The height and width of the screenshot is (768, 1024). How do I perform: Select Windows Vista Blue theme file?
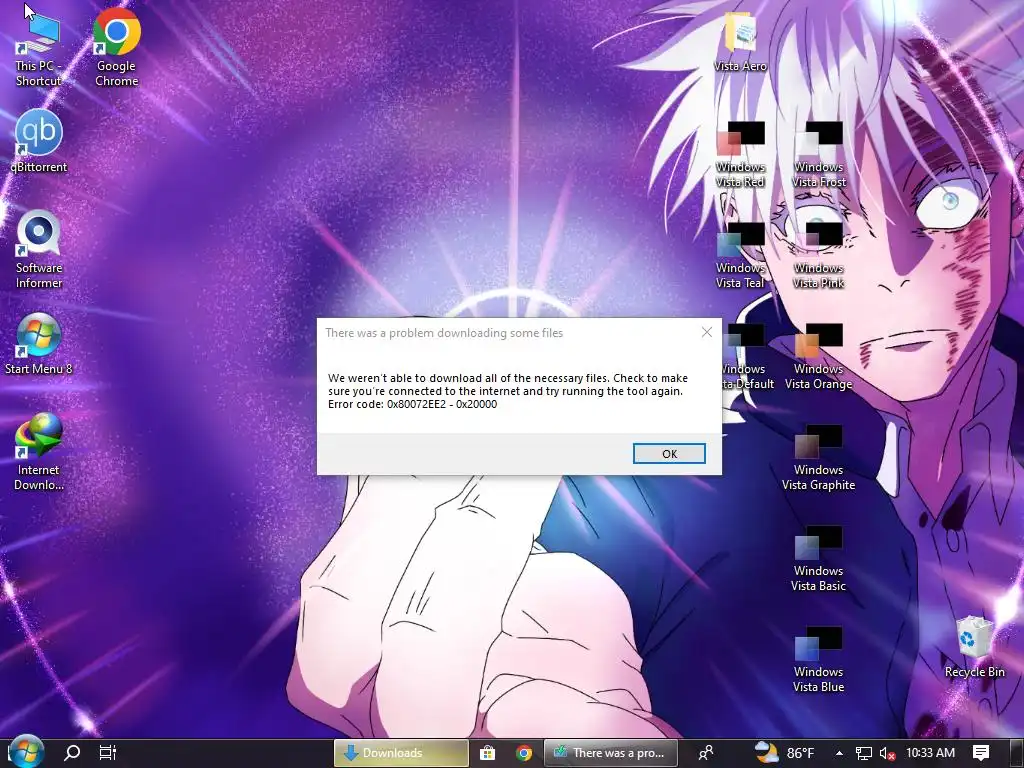point(818,660)
